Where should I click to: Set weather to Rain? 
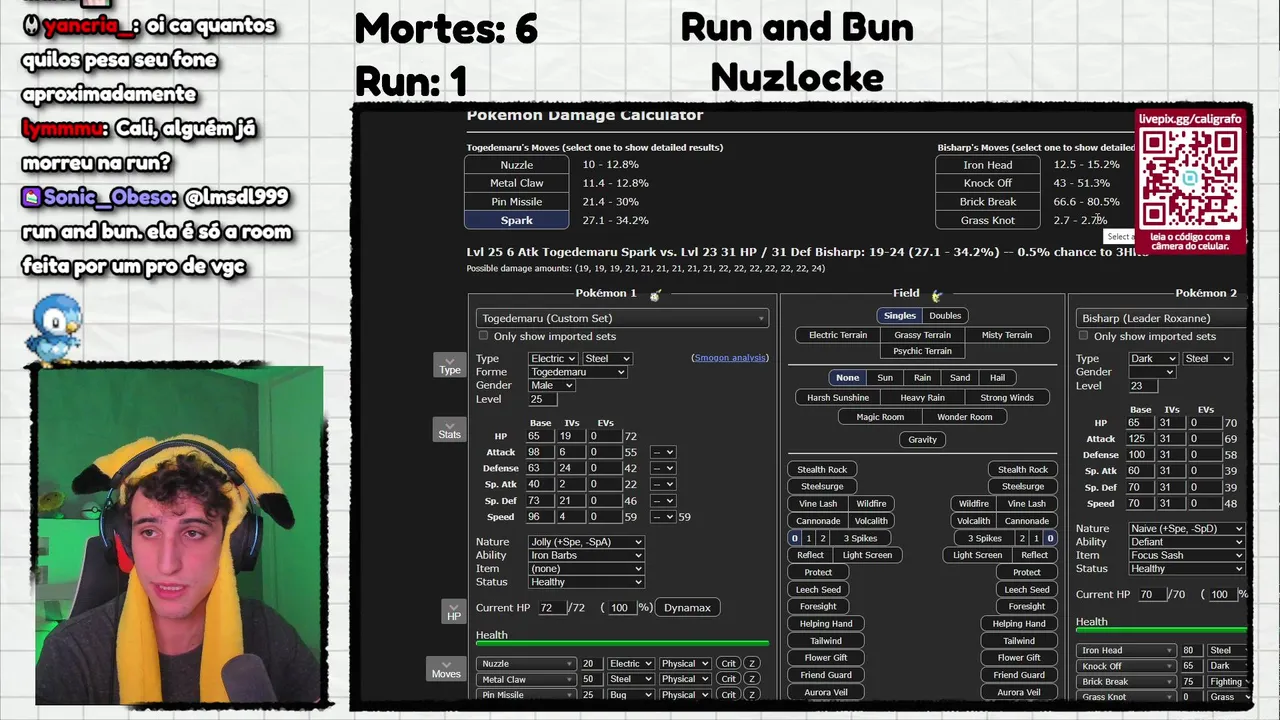[922, 377]
